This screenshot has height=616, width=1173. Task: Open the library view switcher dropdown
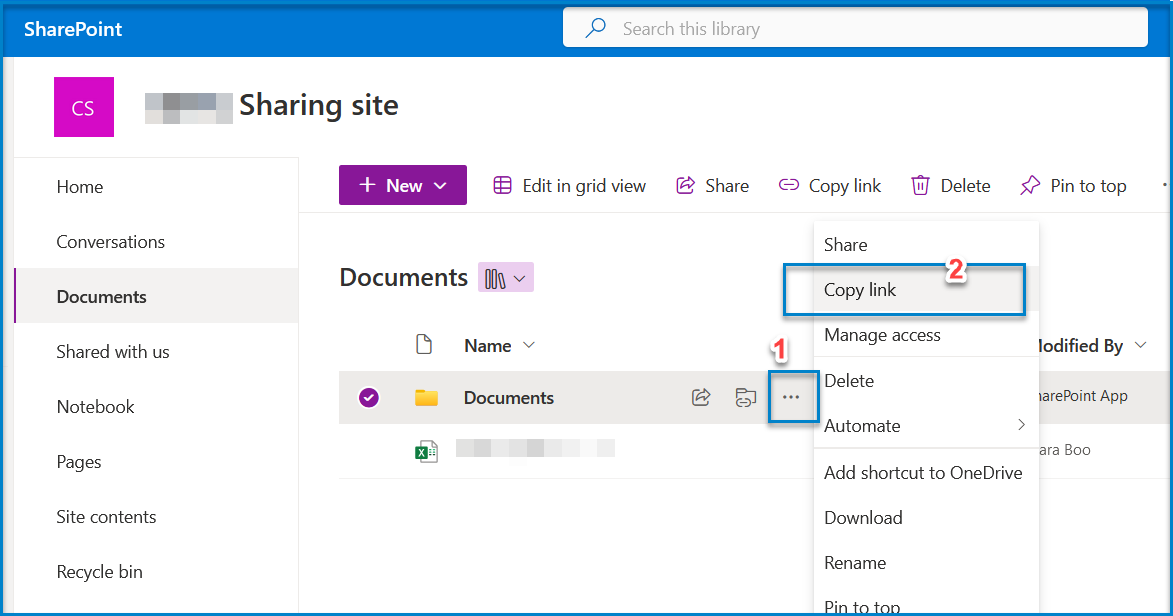tap(505, 277)
